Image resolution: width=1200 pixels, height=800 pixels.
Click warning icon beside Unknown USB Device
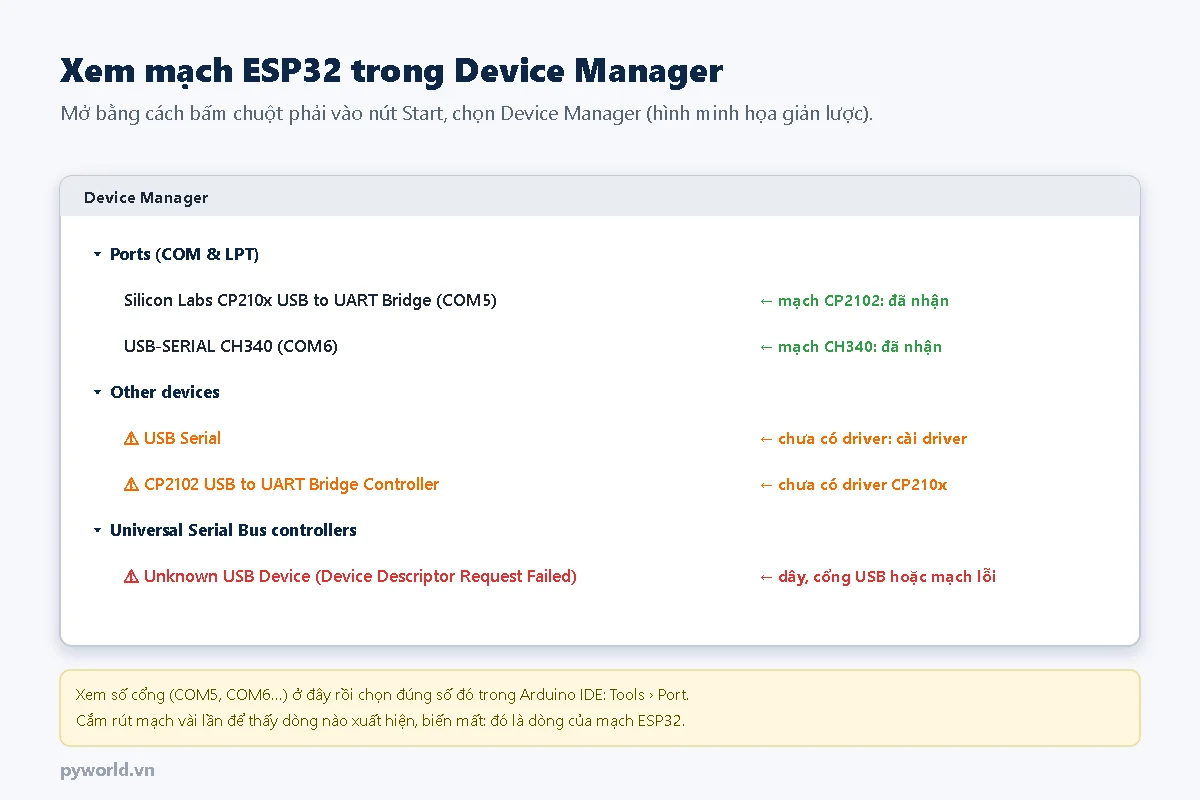[131, 576]
